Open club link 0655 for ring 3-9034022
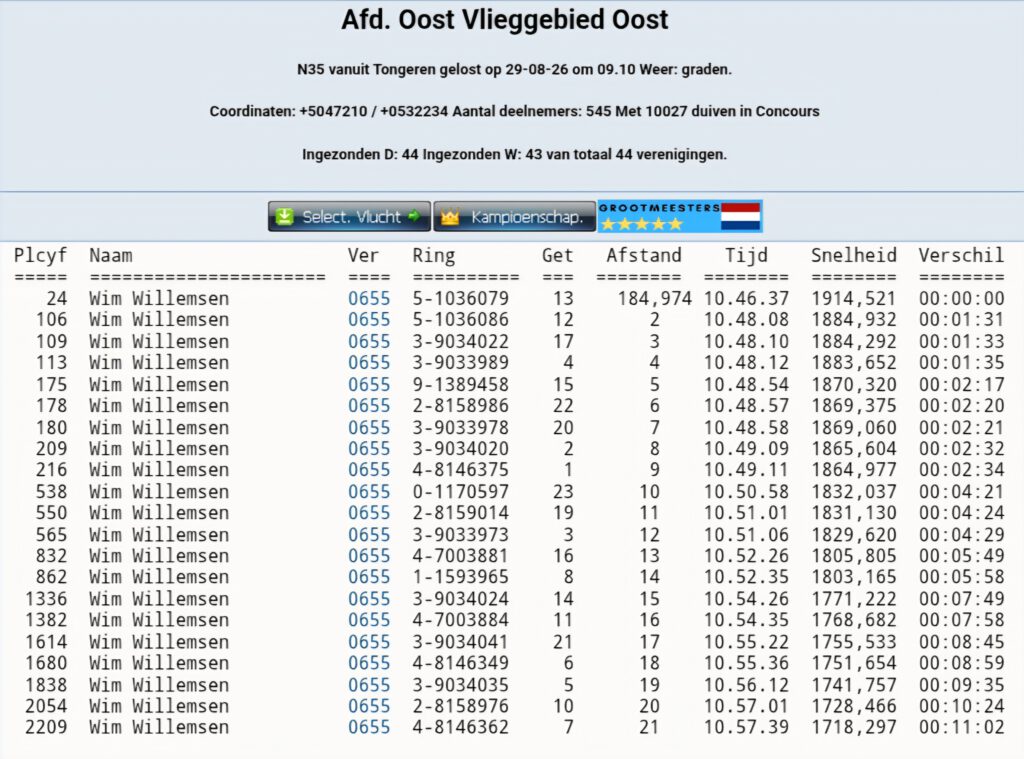The height and width of the screenshot is (759, 1024). 369,341
